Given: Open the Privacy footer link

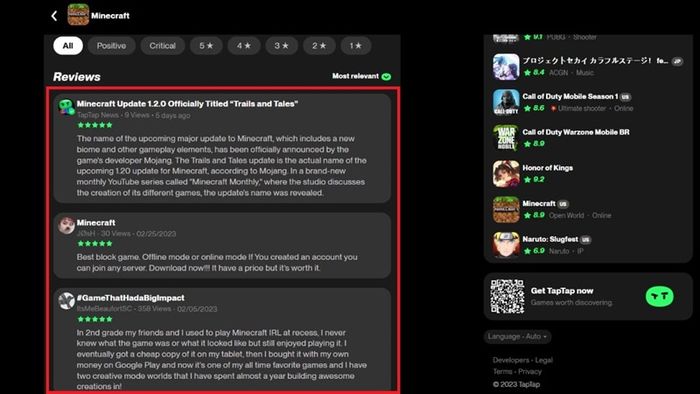Looking at the screenshot, I should [x=530, y=371].
